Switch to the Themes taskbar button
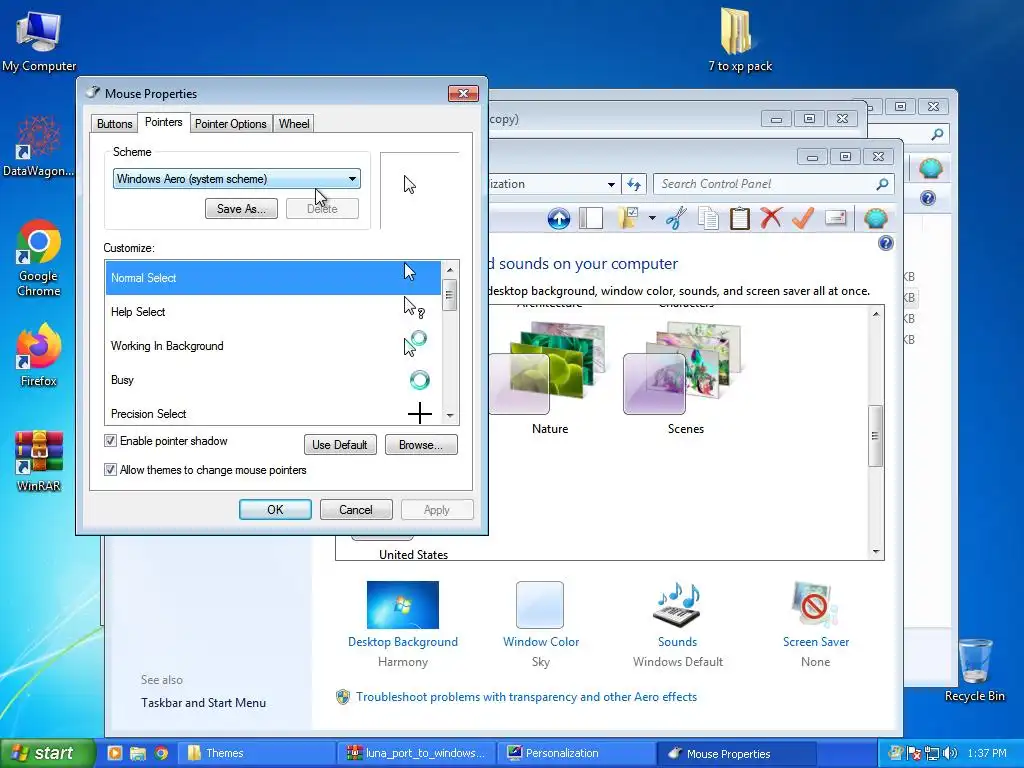 tap(258, 753)
